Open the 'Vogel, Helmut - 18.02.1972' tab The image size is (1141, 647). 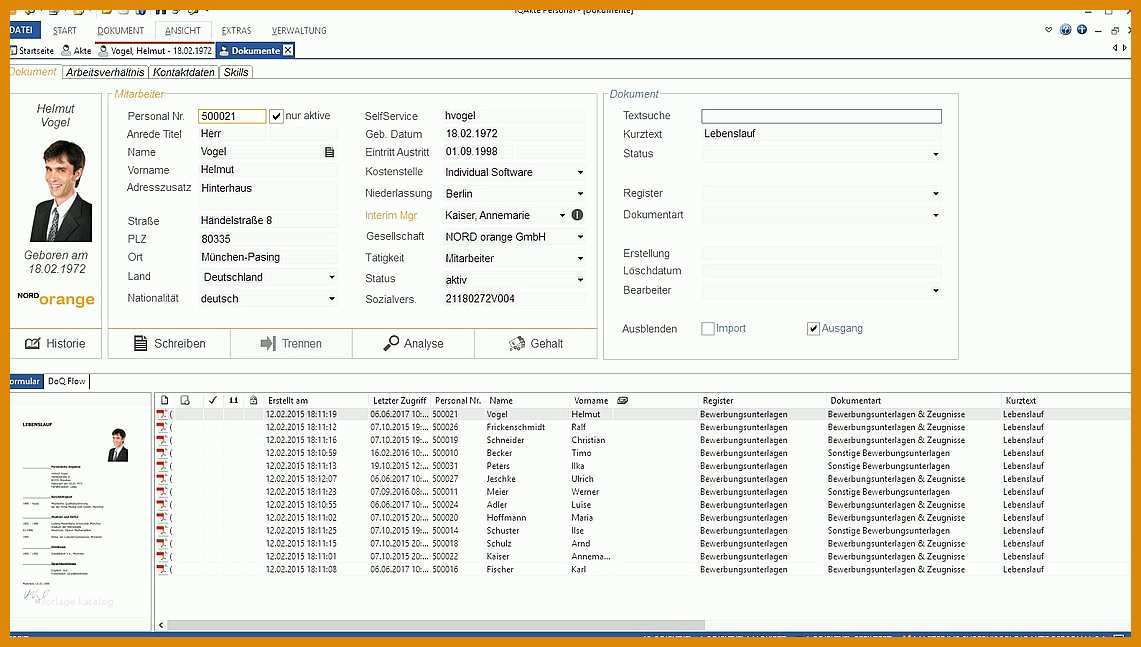(155, 50)
